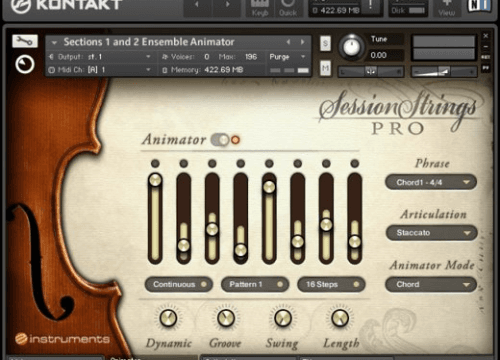Screen dimensions: 500x360
Task: Open the Phrase dropdown showing Chord1 - 4/4
Action: pyautogui.click(x=431, y=182)
